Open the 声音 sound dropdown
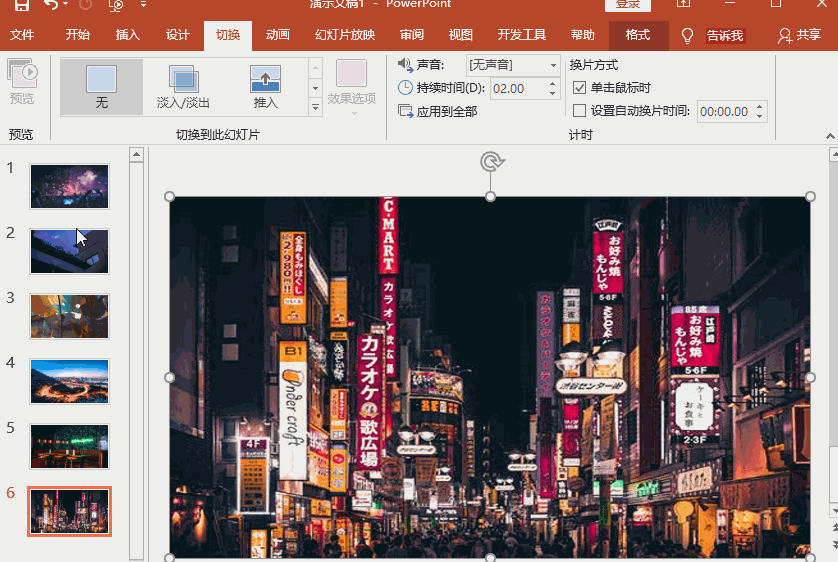The height and width of the screenshot is (562, 838). (x=553, y=65)
